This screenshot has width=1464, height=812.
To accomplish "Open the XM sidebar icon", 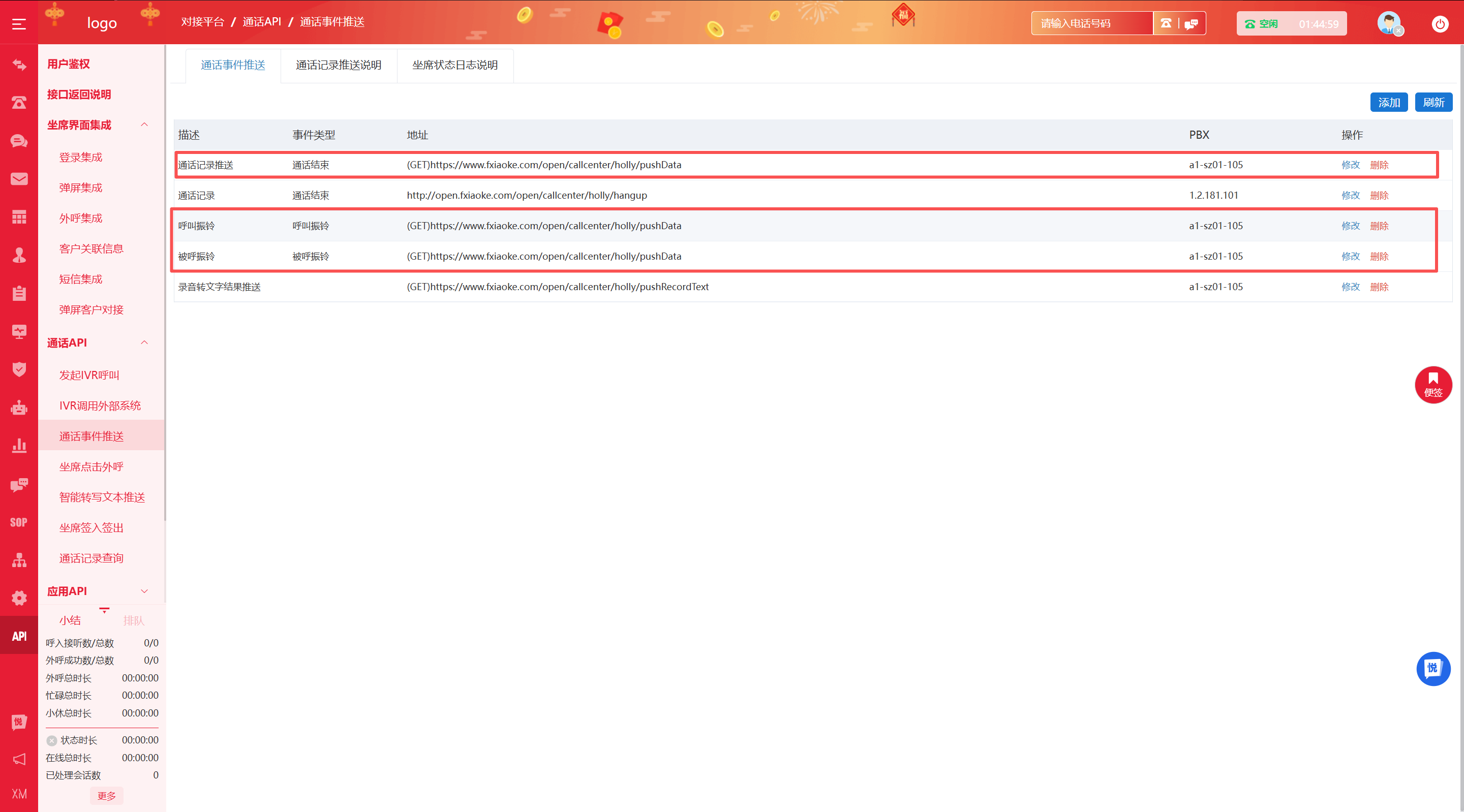I will (19, 794).
